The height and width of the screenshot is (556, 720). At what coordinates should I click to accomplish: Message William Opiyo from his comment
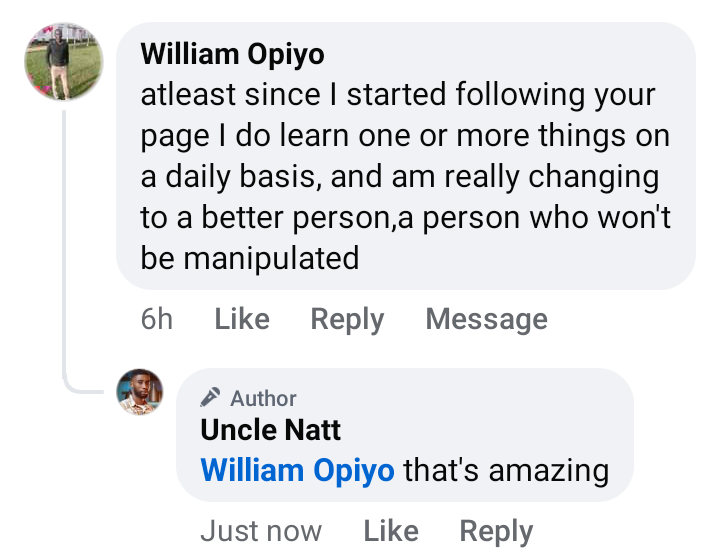[486, 319]
